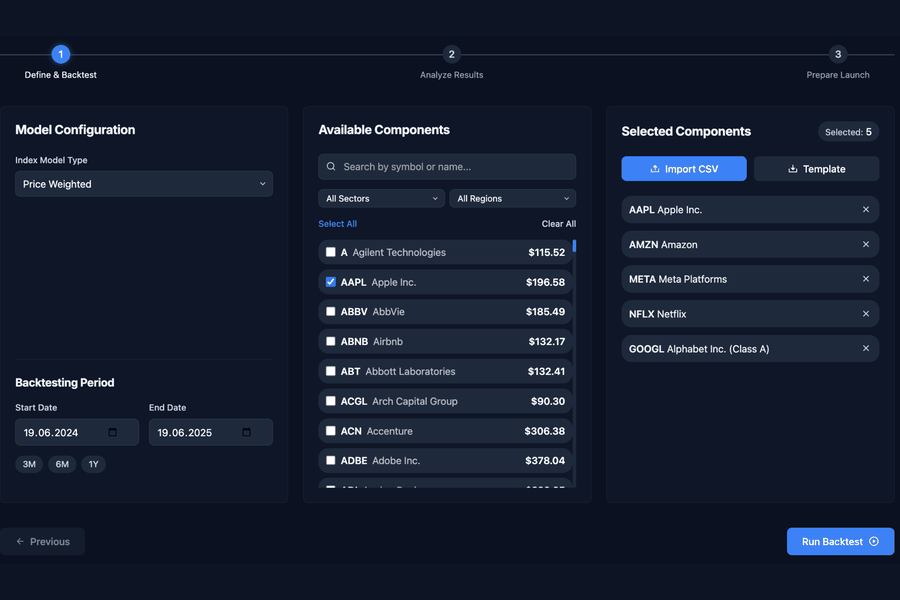Set backtesting period to 3M
The height and width of the screenshot is (600, 900).
29,464
